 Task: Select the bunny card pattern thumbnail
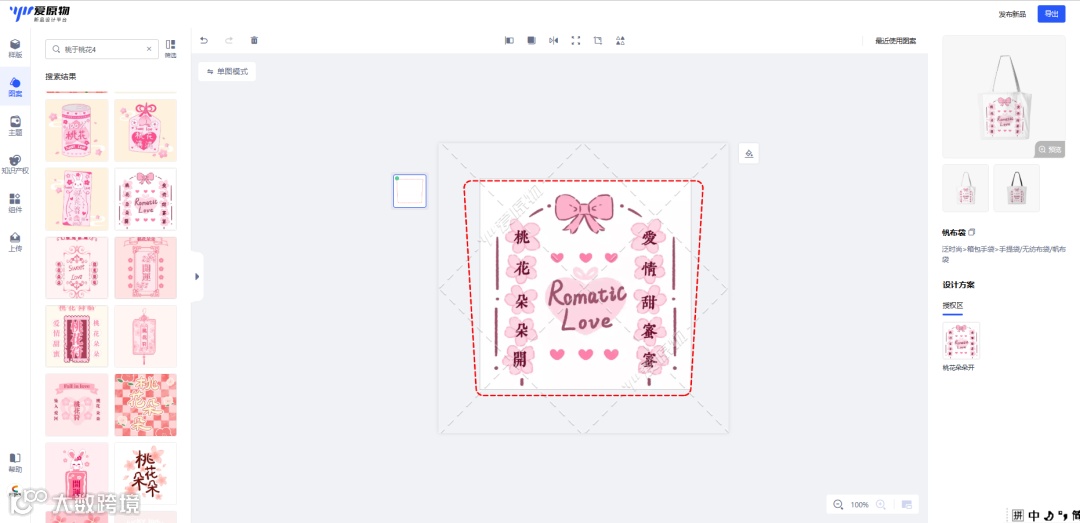76,199
